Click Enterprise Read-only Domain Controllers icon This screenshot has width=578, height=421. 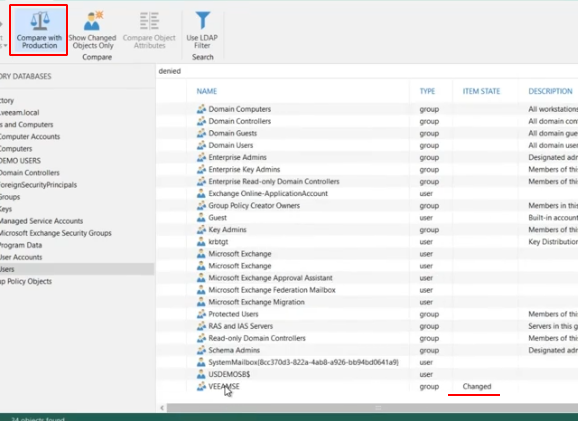tap(201, 181)
